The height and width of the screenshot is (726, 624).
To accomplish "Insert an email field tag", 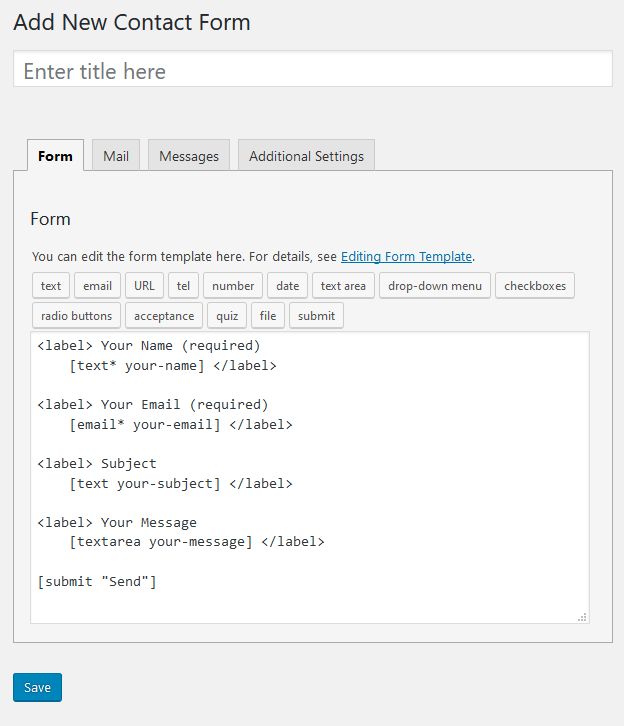I will 97,286.
